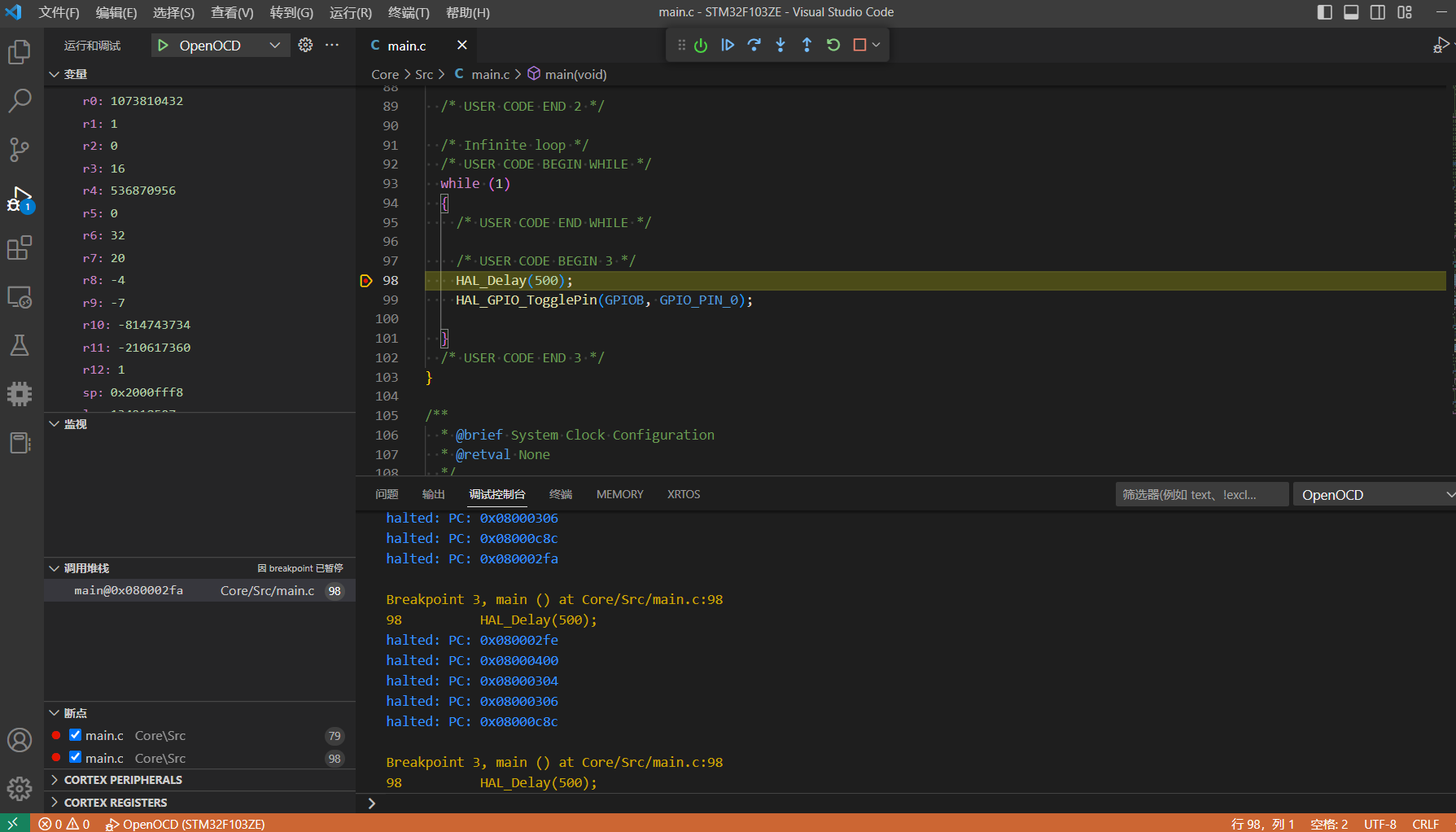Toggle primary side bar layout icon
Image resolution: width=1456 pixels, height=832 pixels.
[x=1324, y=12]
